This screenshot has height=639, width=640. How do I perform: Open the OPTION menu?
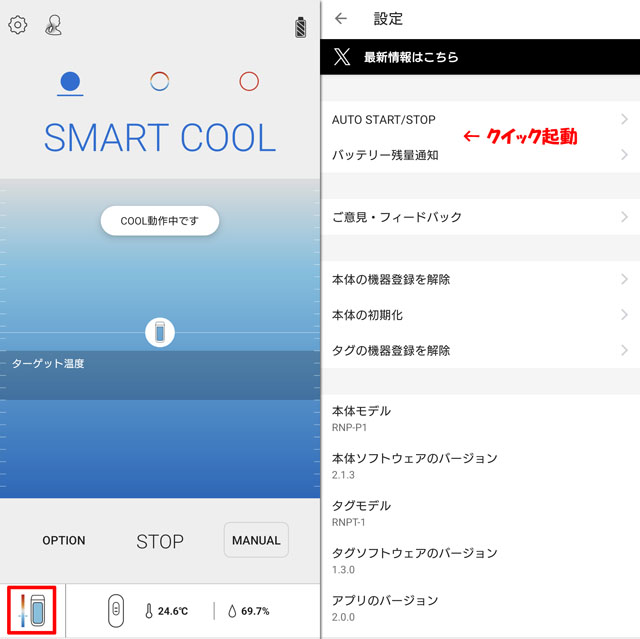[x=64, y=540]
